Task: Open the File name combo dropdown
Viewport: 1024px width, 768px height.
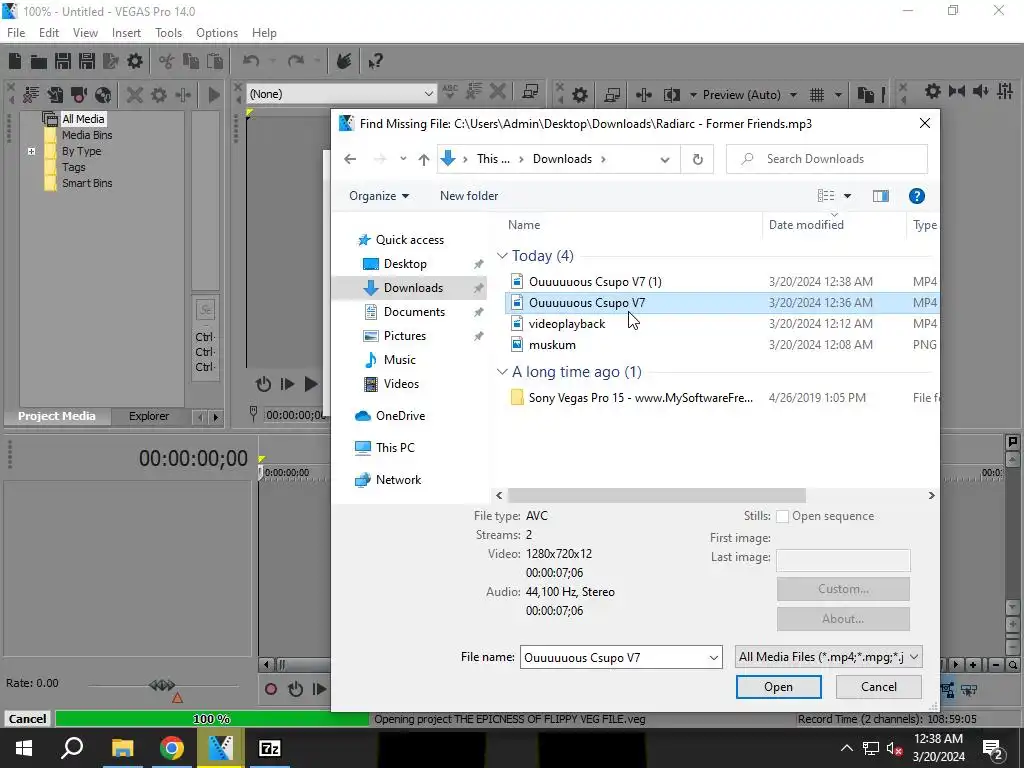Action: [714, 658]
